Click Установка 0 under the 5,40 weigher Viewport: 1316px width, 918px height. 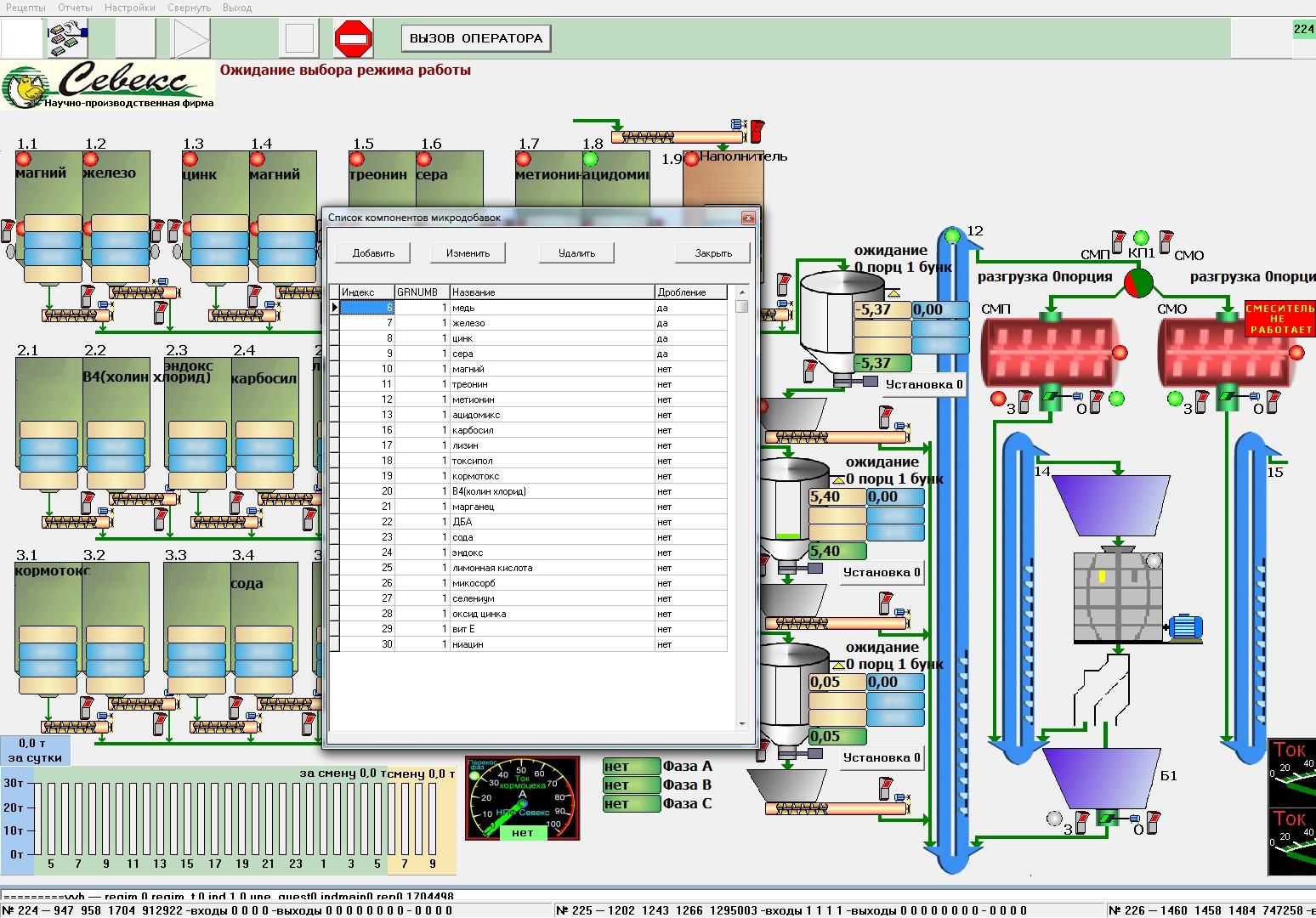pyautogui.click(x=882, y=572)
